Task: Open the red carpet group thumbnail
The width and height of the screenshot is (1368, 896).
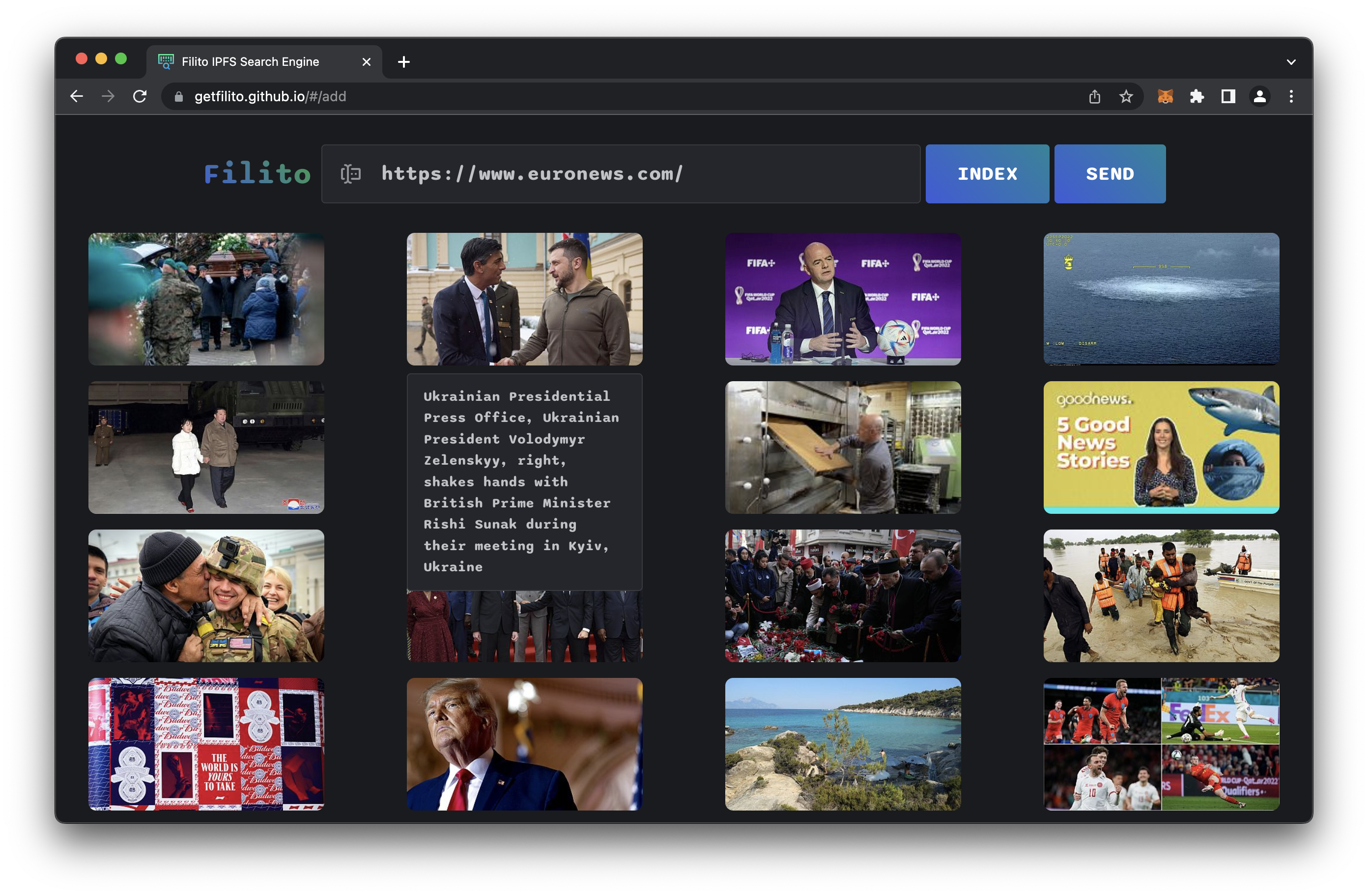Action: click(x=524, y=626)
